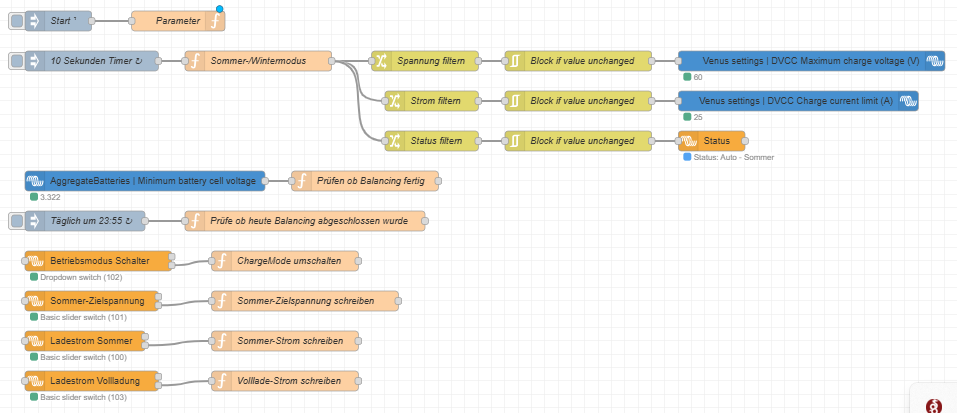
Task: Click function icon of Prüfen ob Balancing fertig
Action: pos(302,181)
